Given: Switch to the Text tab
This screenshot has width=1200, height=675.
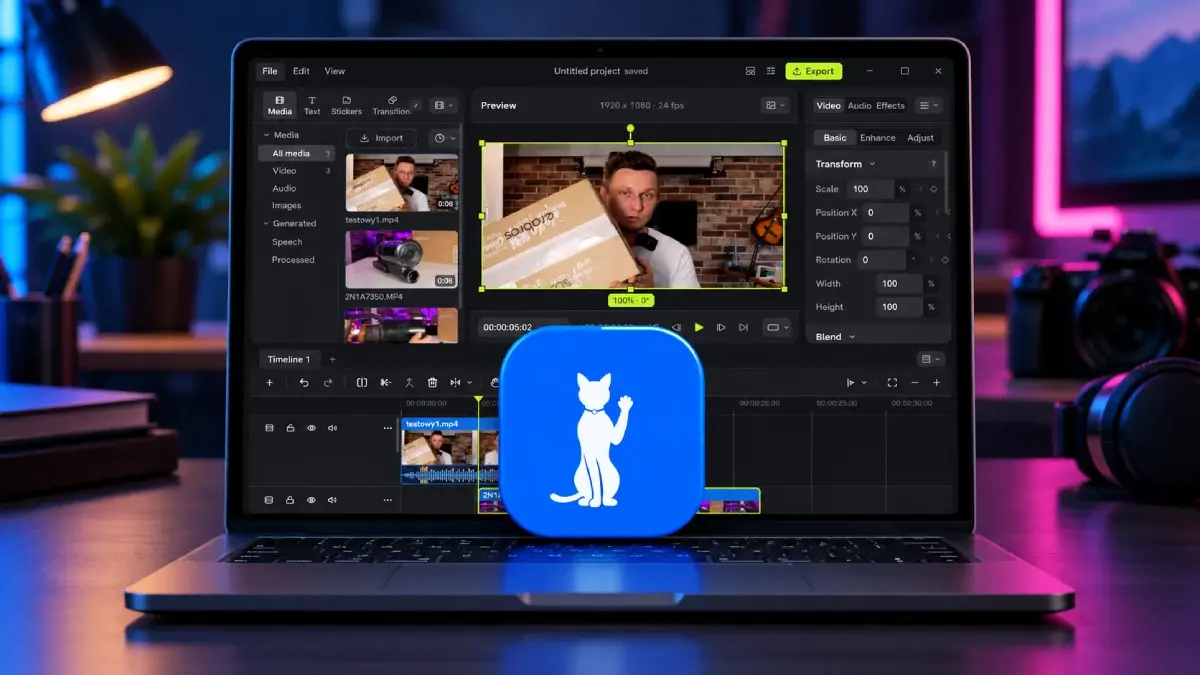Looking at the screenshot, I should click(312, 105).
